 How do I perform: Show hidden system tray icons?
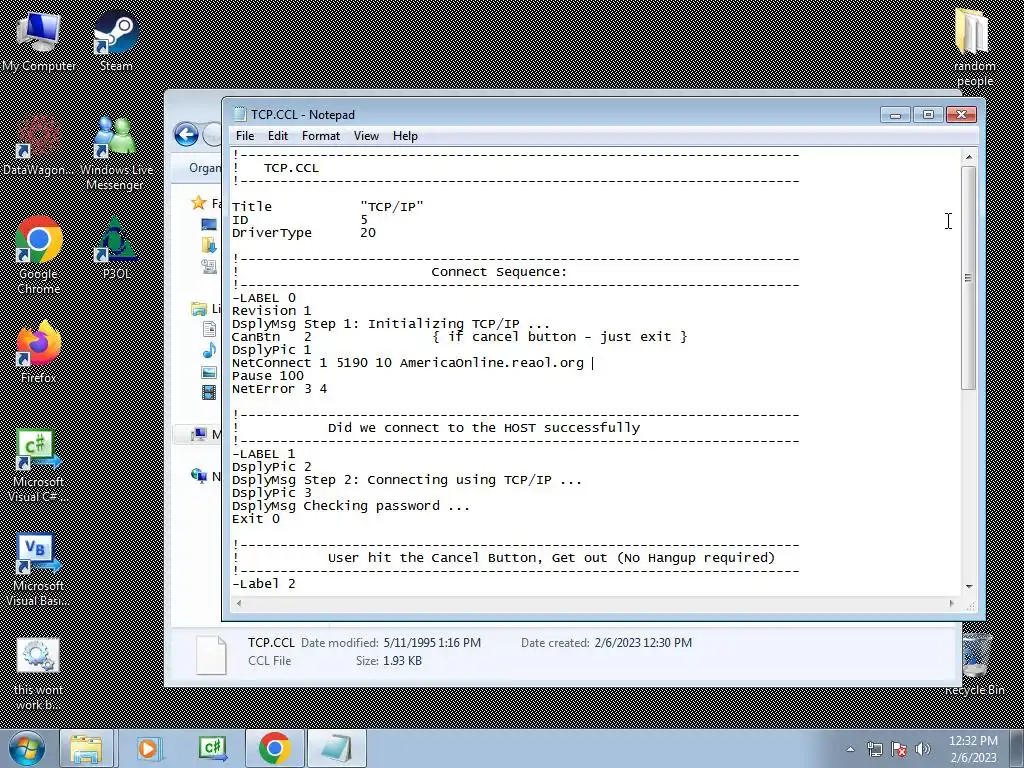tap(850, 749)
